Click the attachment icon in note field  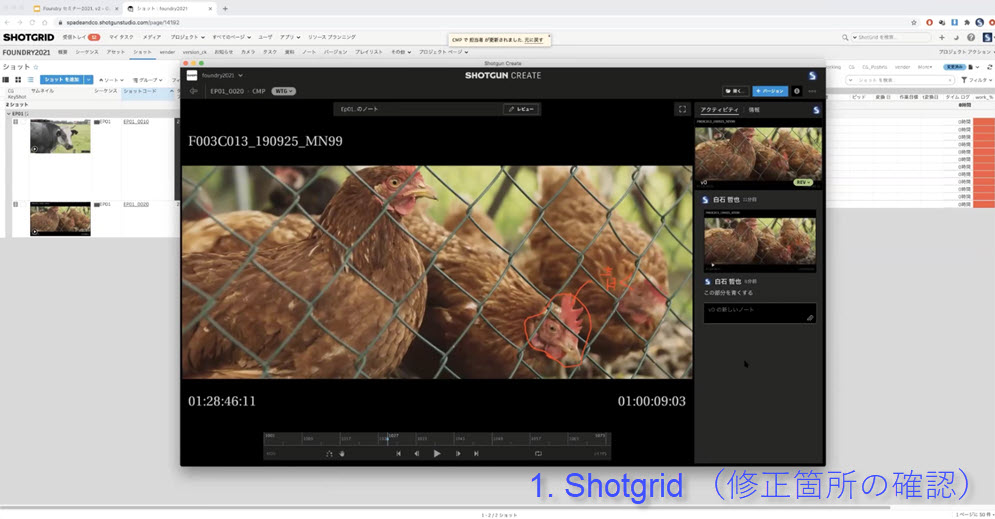pyautogui.click(x=810, y=318)
